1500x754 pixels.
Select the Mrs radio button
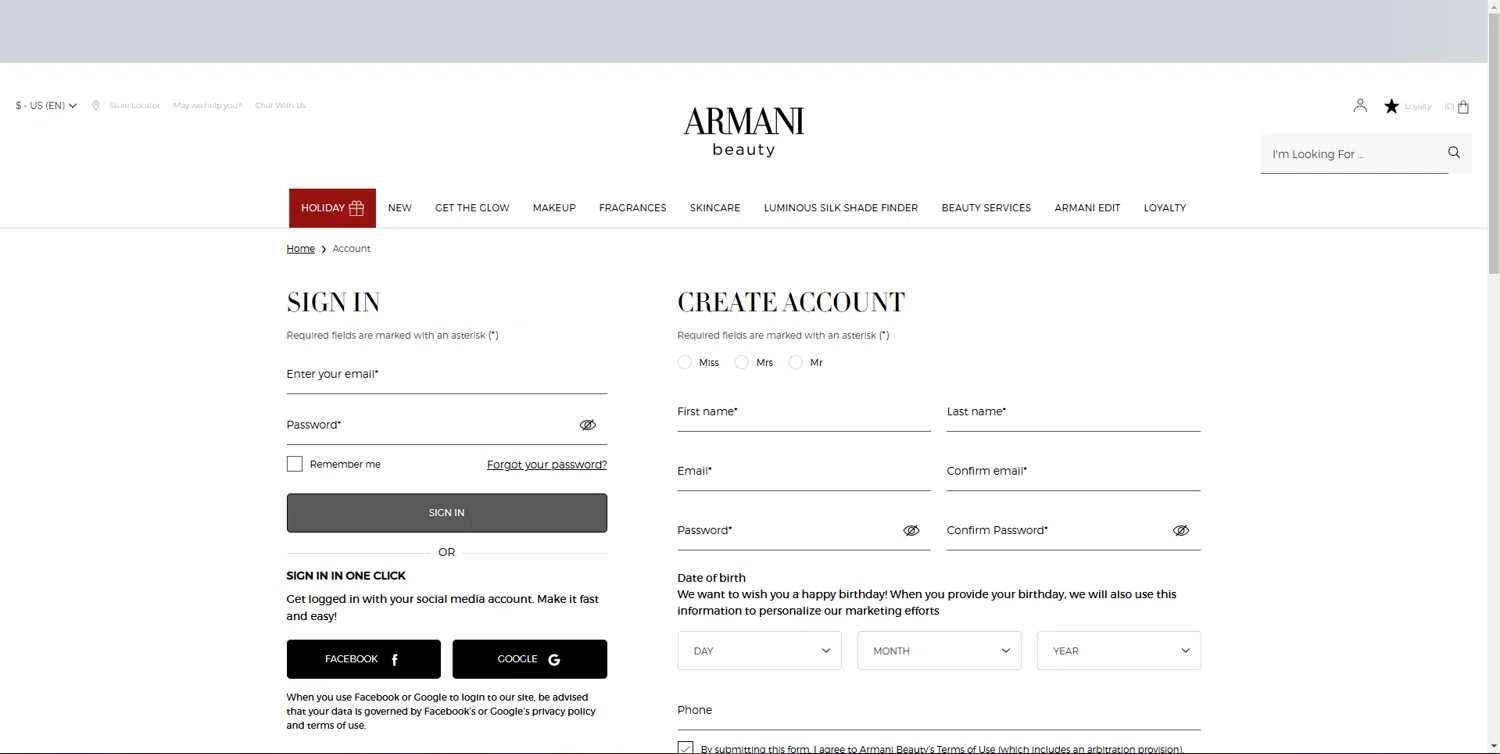(x=741, y=362)
